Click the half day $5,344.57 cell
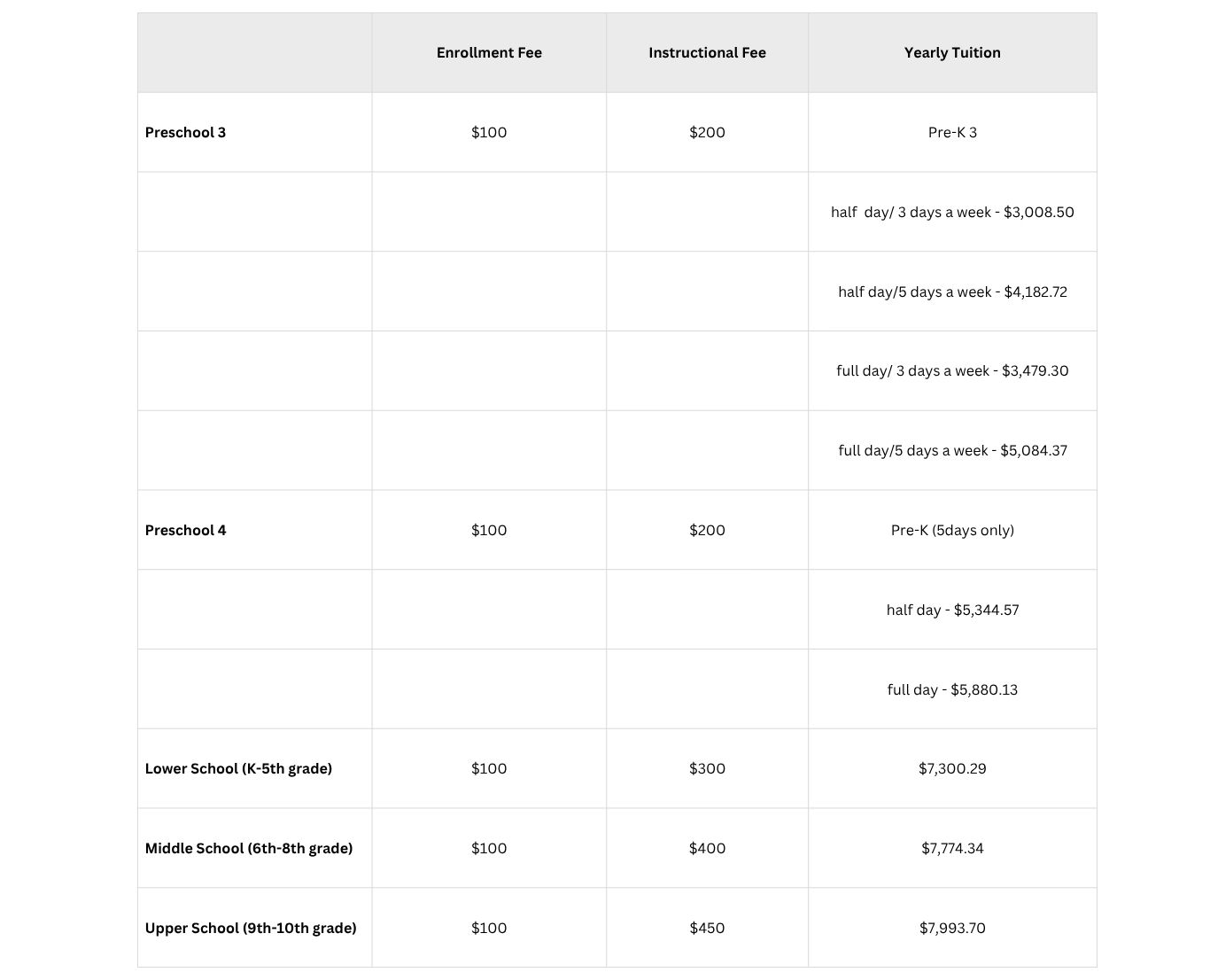 coord(952,610)
